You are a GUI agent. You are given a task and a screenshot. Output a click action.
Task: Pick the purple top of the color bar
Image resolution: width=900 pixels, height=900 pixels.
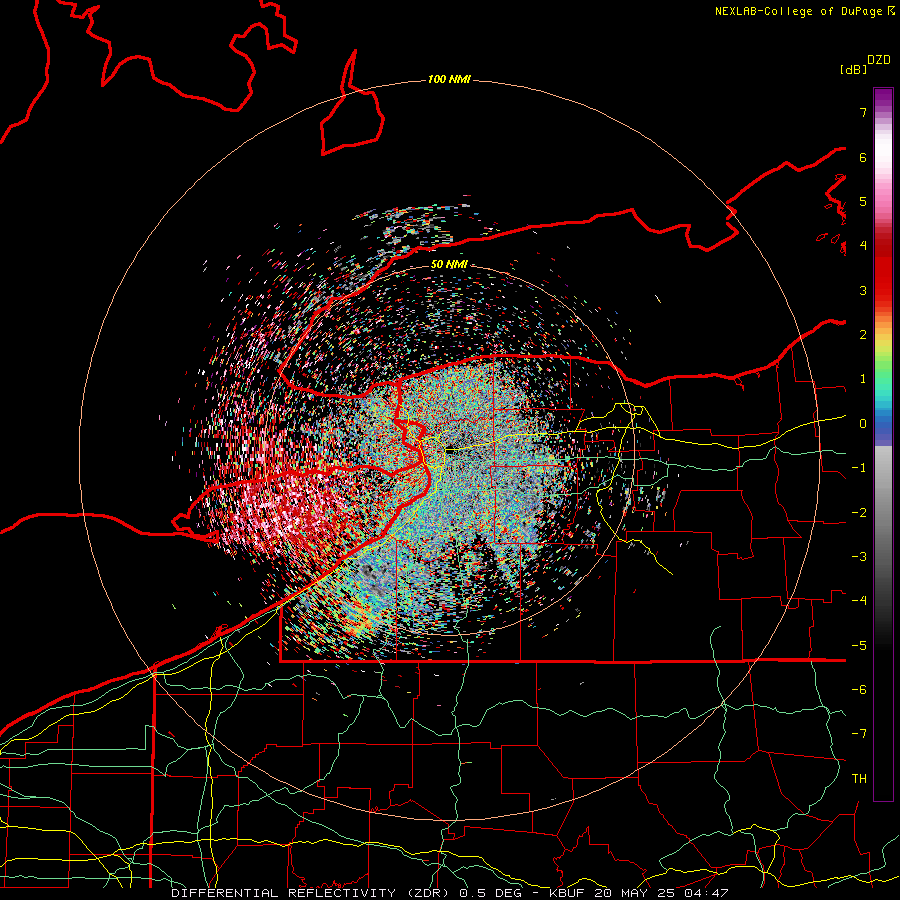pos(883,98)
